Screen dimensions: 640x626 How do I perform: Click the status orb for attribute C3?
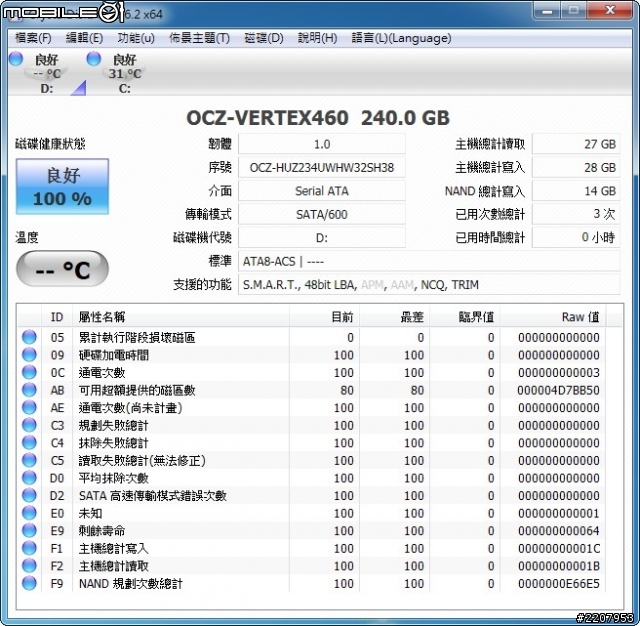(x=29, y=425)
